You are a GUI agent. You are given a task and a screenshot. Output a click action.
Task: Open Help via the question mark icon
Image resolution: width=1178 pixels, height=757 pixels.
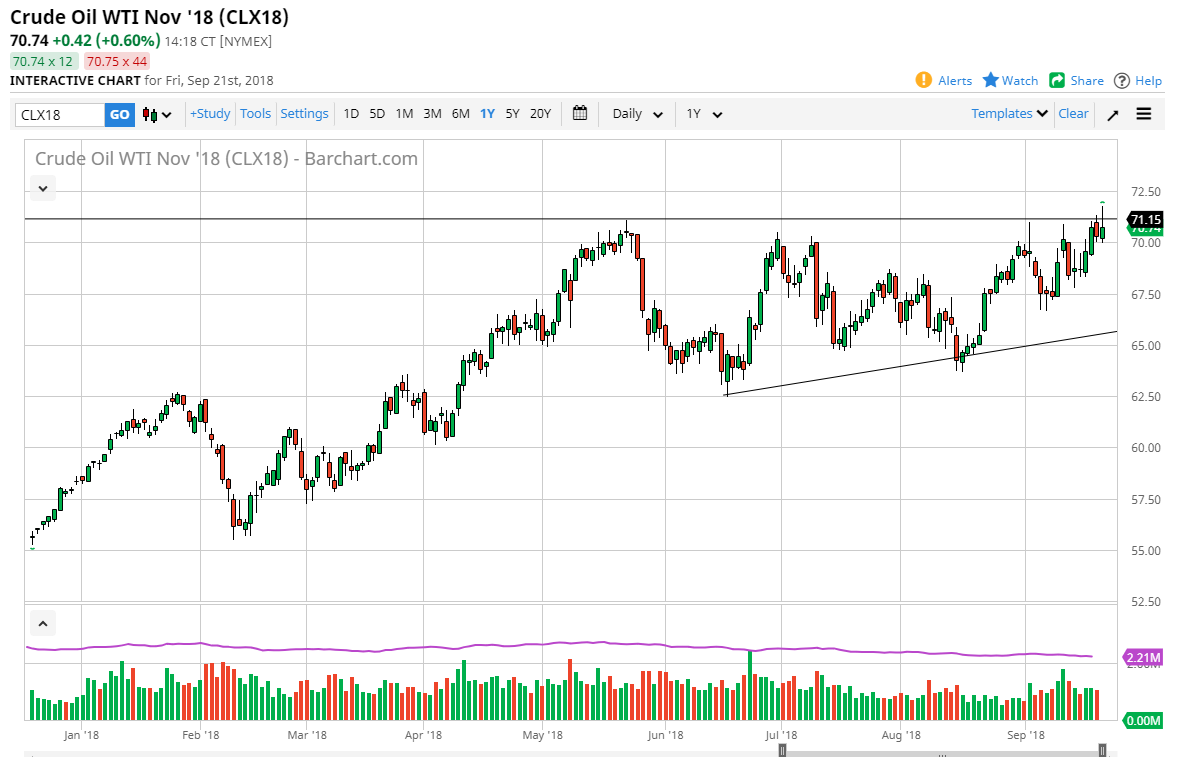coord(1121,80)
